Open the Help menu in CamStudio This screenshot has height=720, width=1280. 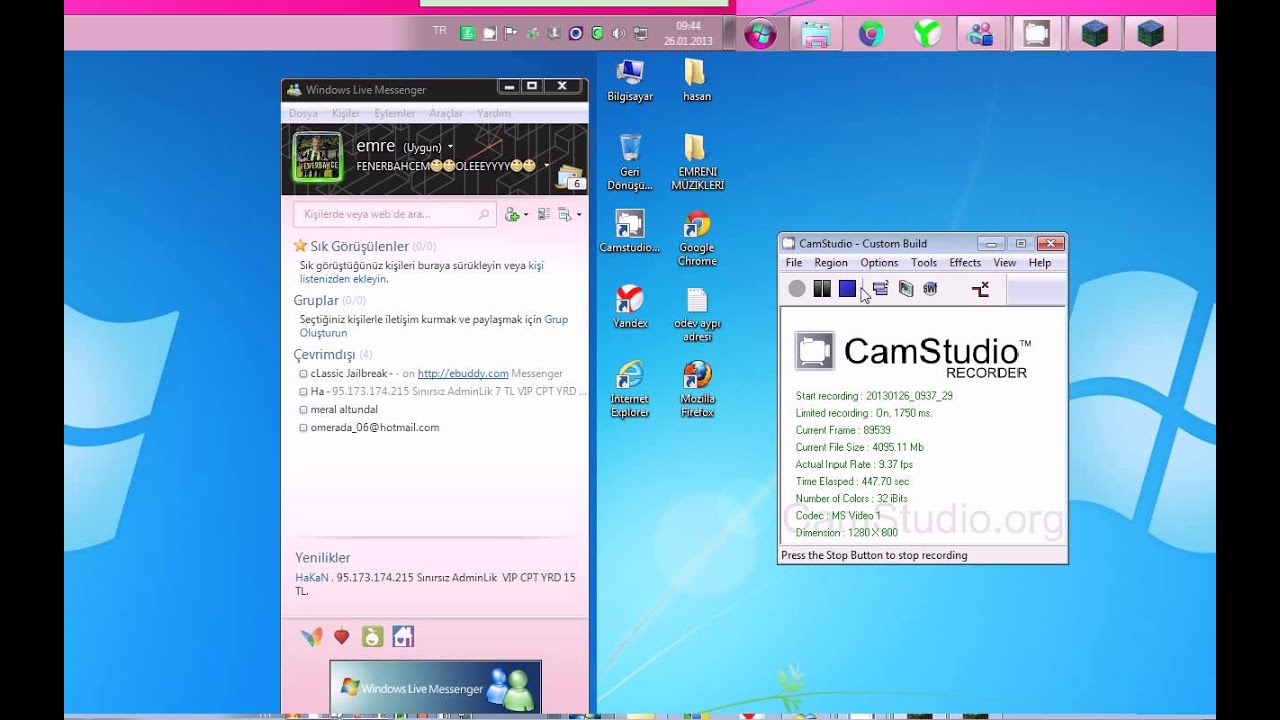click(1040, 263)
